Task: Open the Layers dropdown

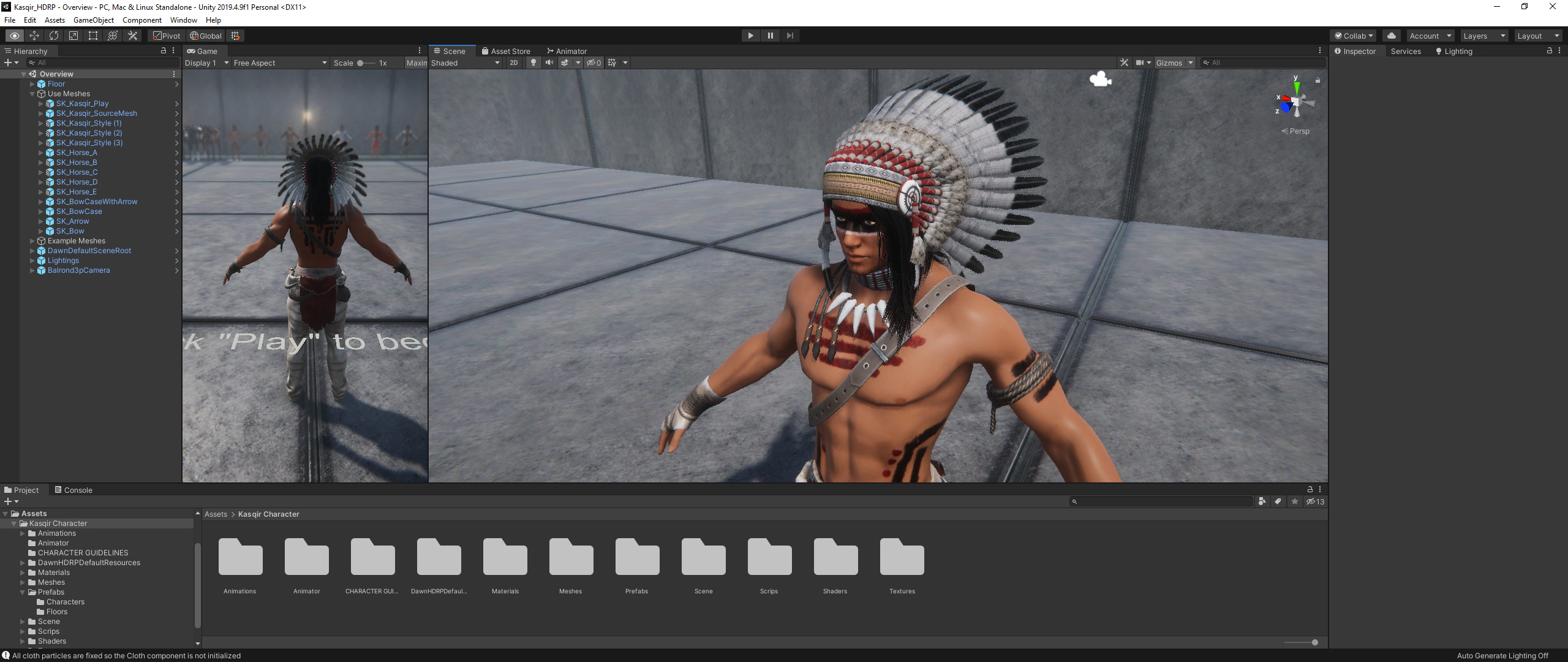Action: pos(1484,36)
